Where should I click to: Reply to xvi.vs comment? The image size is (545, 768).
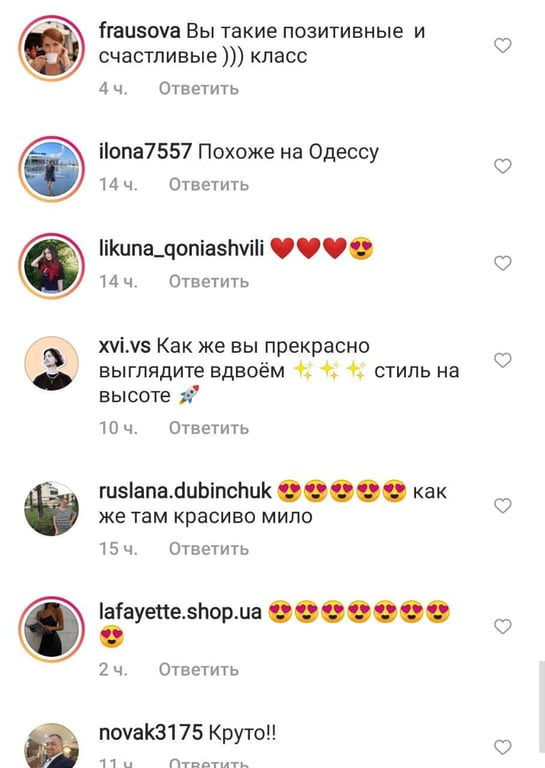(209, 428)
